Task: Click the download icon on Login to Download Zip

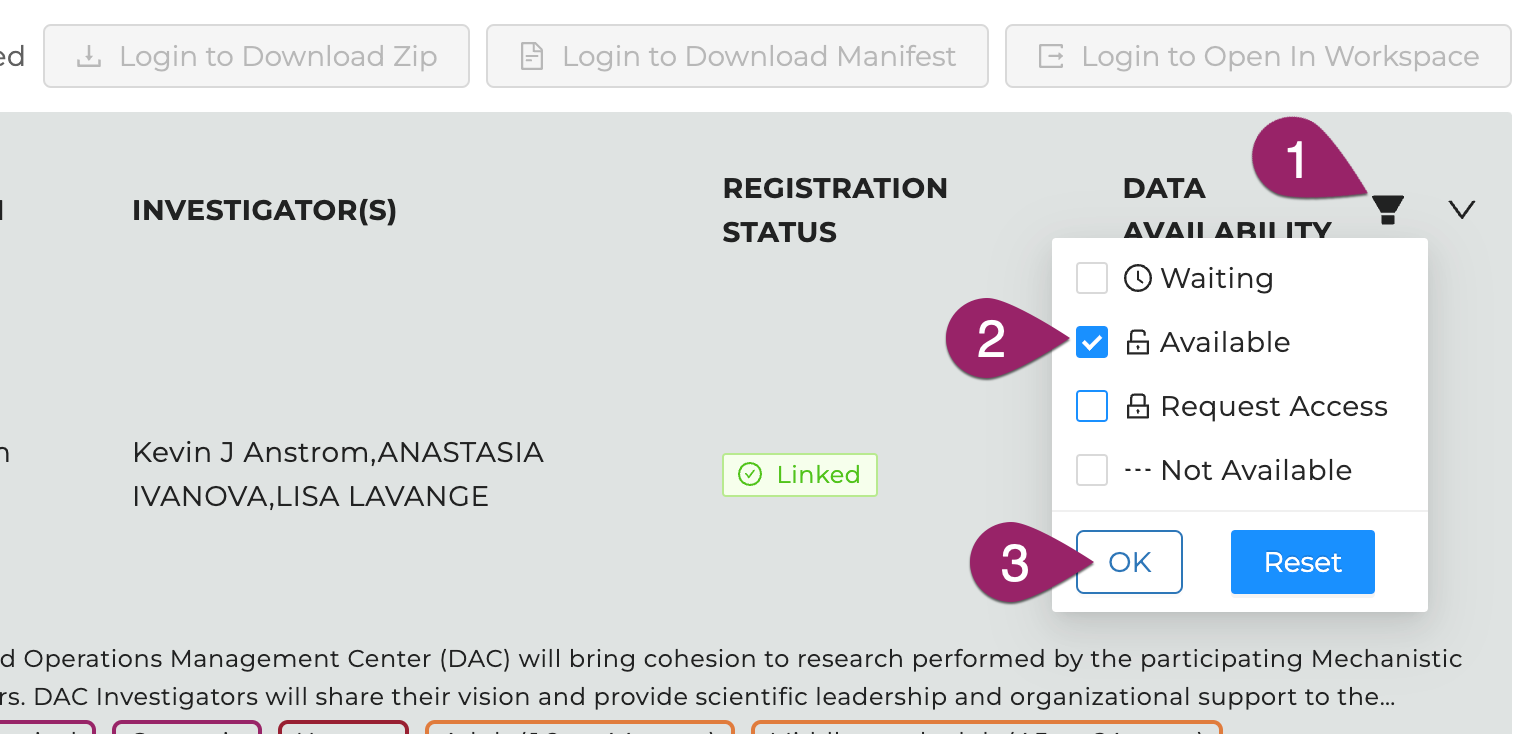Action: [x=90, y=56]
